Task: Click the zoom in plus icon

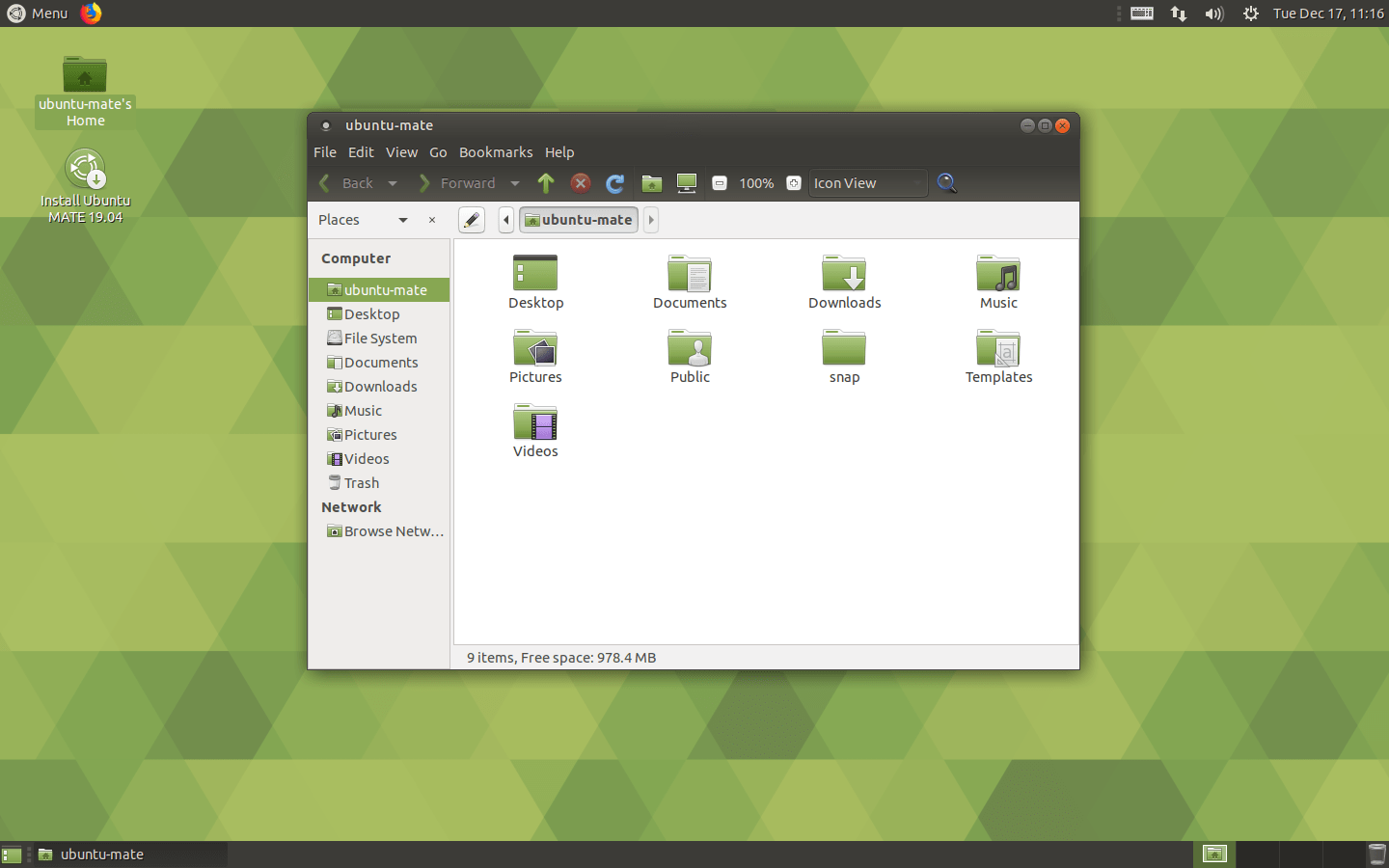Action: (x=794, y=183)
